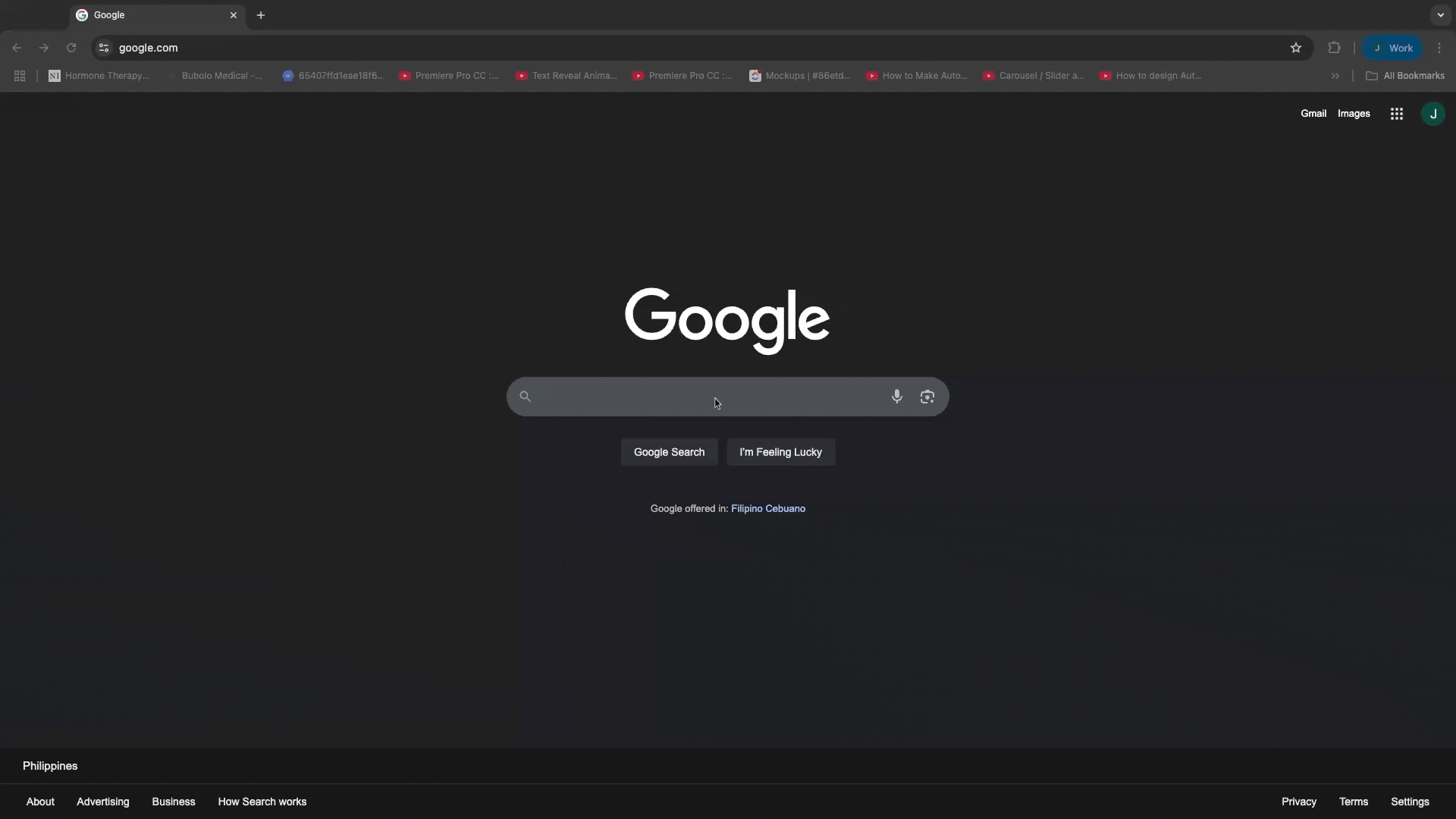Open Google Lens image search icon
Screen dimensions: 1456x819
927,397
